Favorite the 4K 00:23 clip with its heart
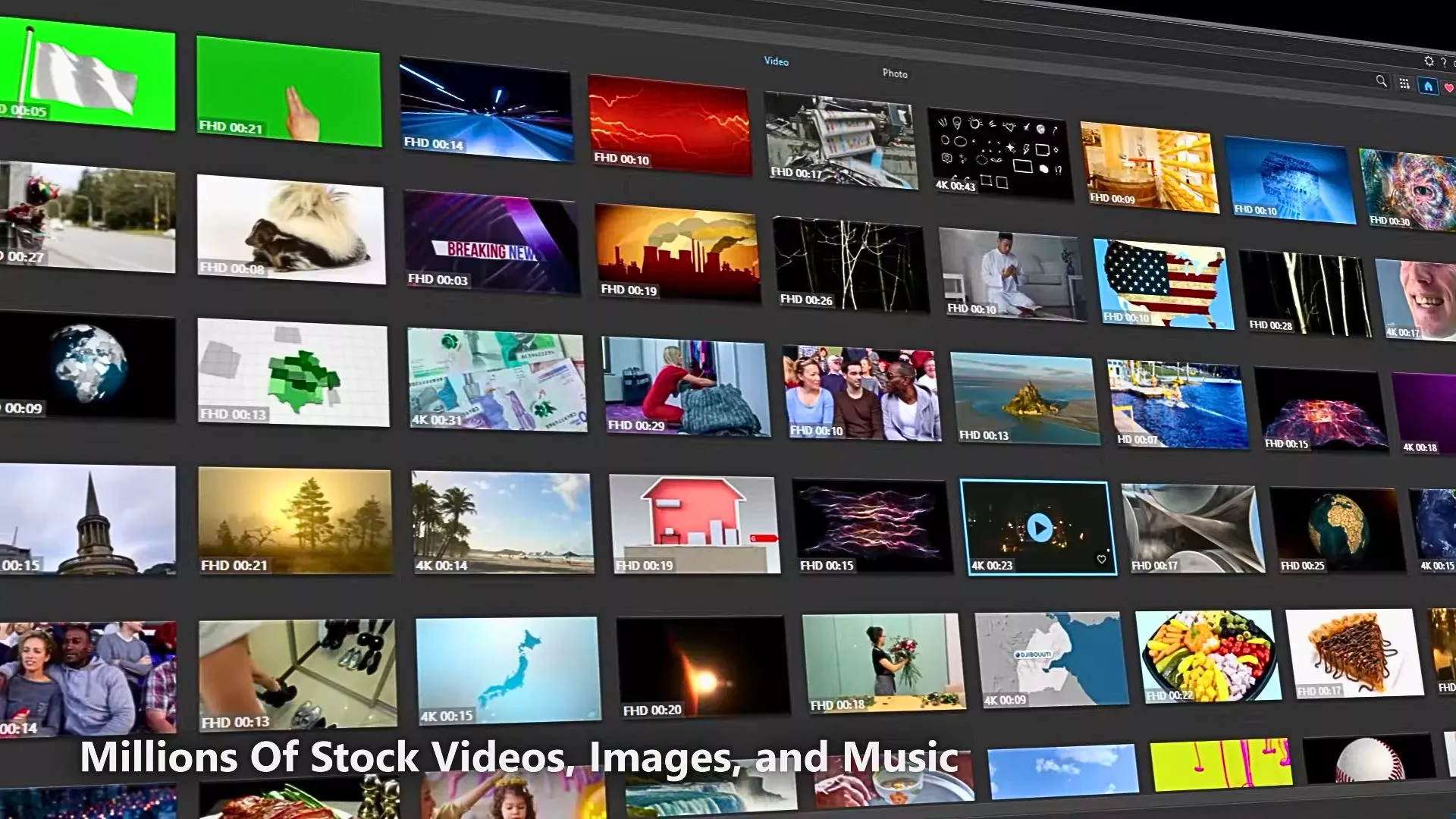 pos(1101,560)
